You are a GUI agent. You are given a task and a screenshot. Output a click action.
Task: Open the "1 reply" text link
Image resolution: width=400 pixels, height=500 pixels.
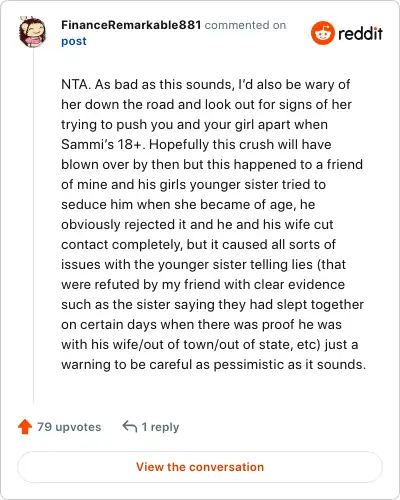coord(160,427)
